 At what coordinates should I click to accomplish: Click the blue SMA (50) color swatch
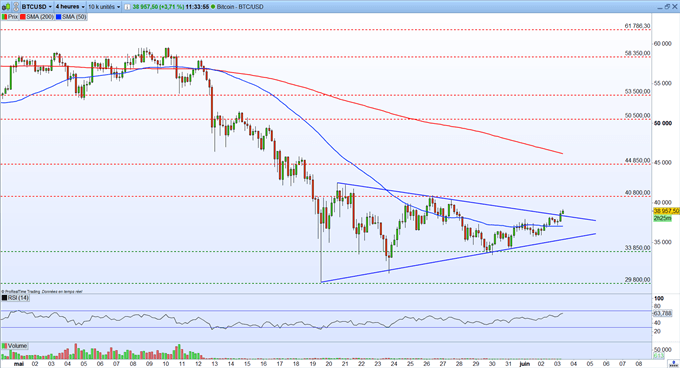click(59, 17)
